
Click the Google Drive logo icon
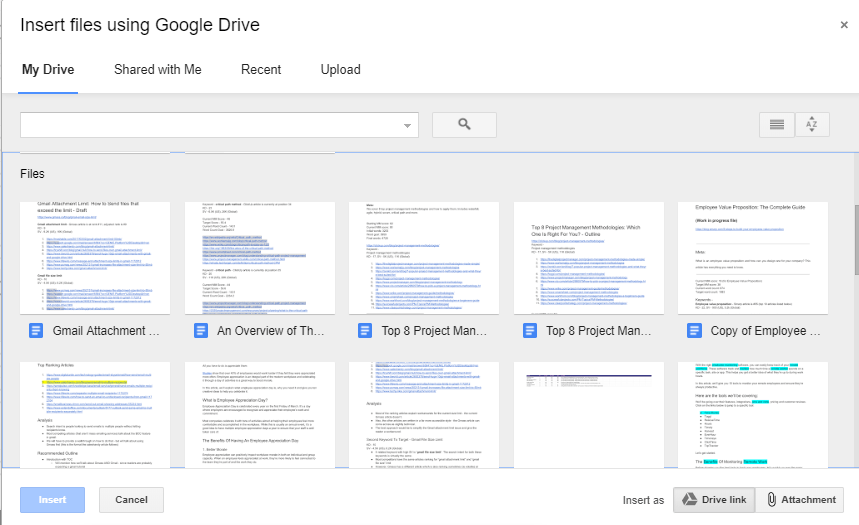pos(689,499)
